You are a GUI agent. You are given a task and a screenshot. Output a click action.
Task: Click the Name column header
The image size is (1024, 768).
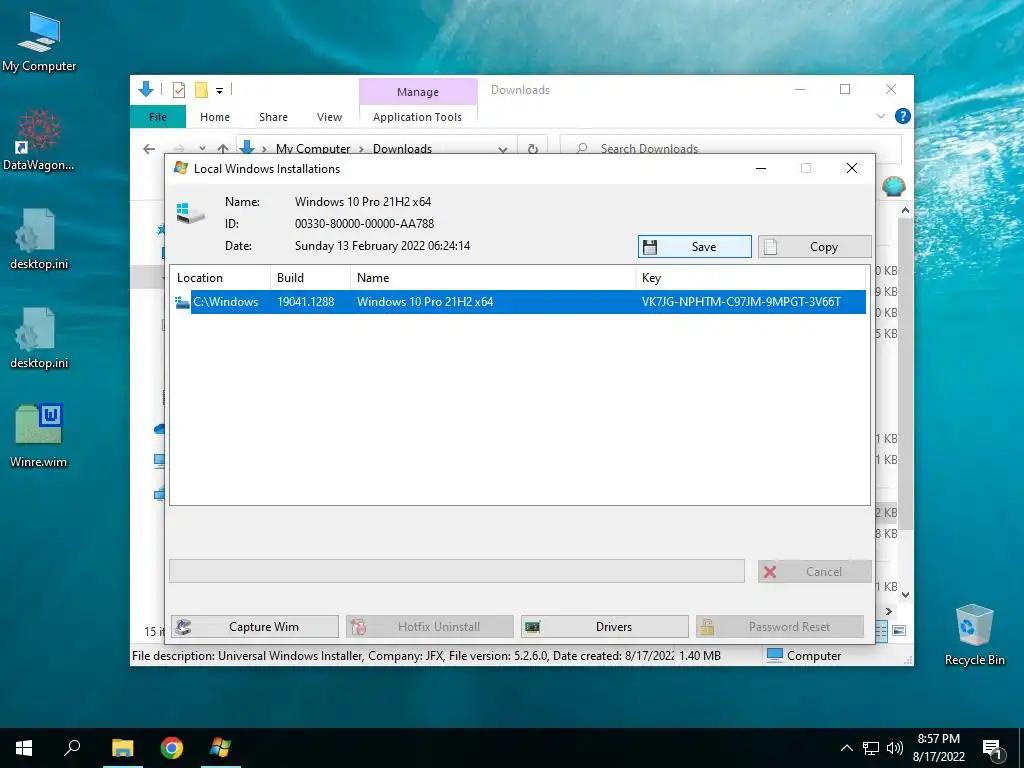click(x=493, y=278)
